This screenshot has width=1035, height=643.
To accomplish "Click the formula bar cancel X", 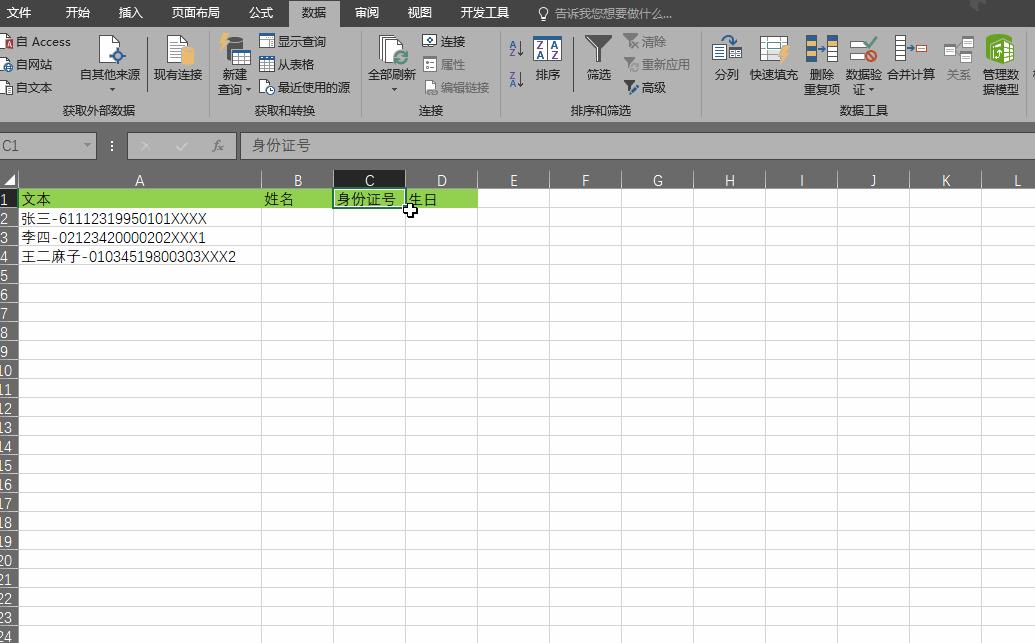I will point(145,146).
